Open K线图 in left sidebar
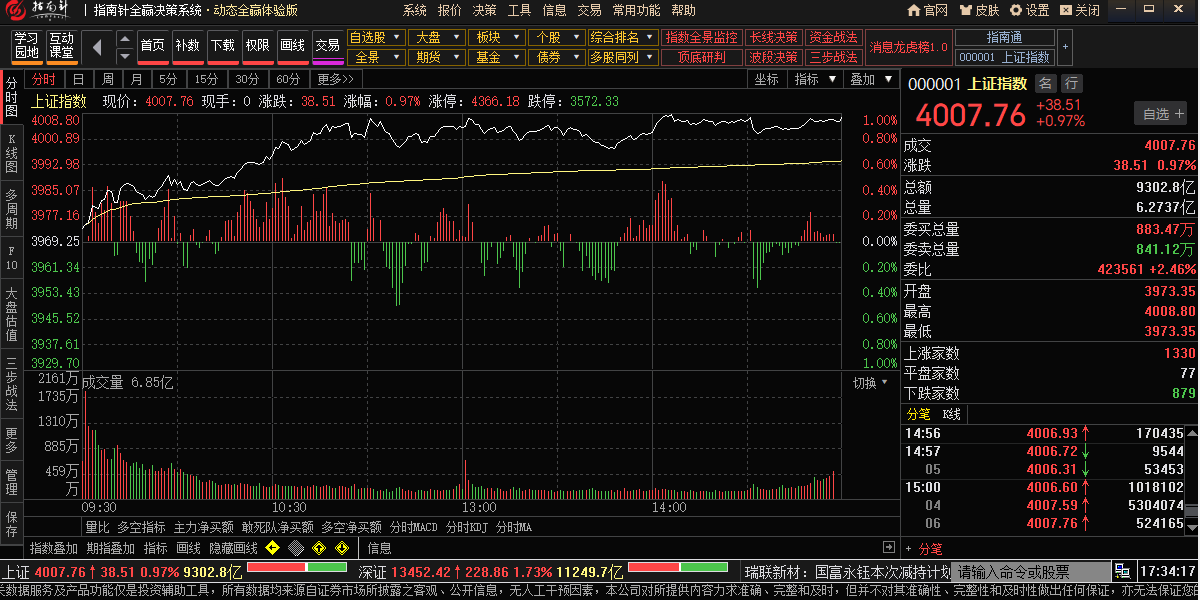The image size is (1200, 600). point(11,152)
